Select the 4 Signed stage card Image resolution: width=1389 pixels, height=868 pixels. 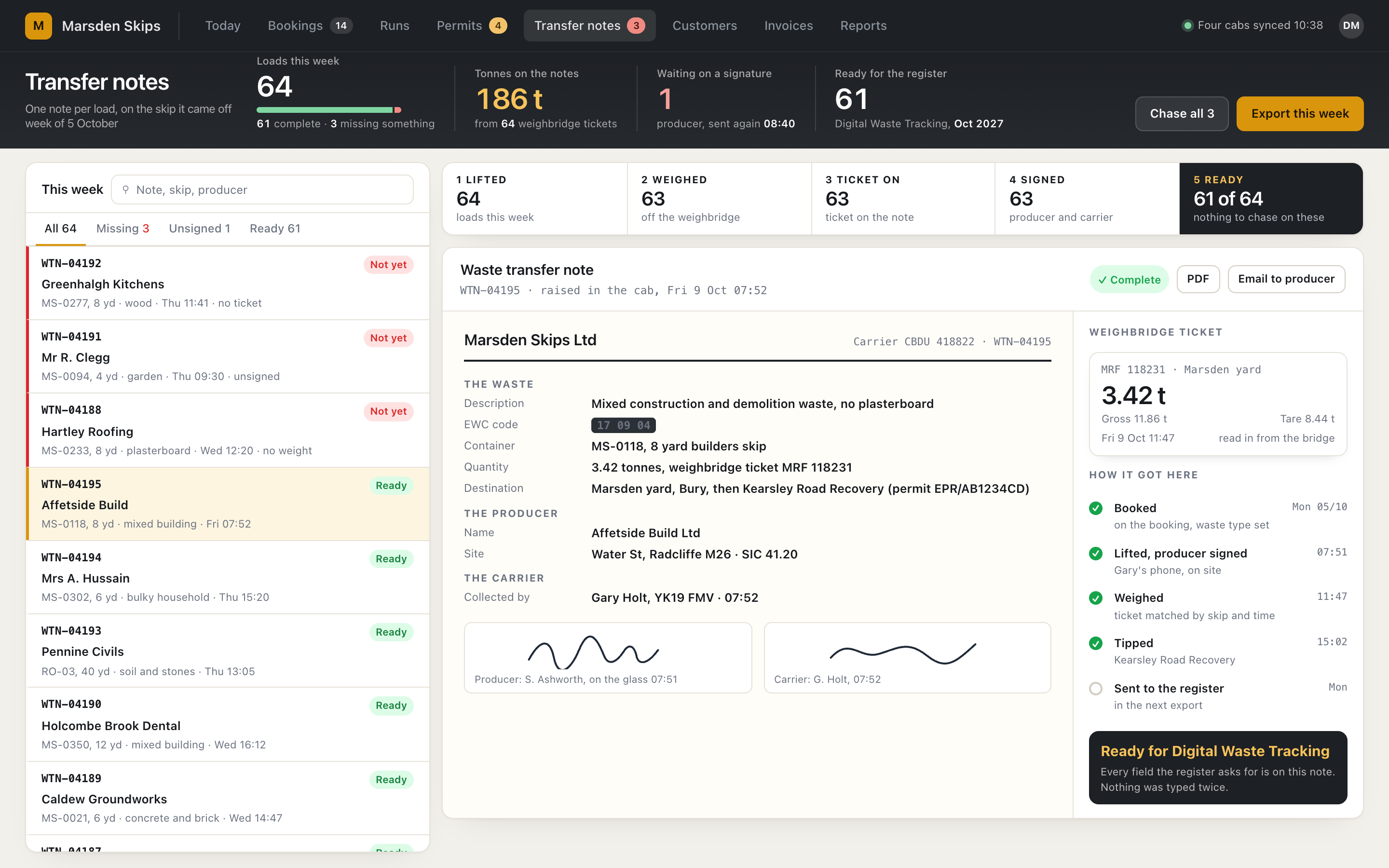[x=1087, y=199]
